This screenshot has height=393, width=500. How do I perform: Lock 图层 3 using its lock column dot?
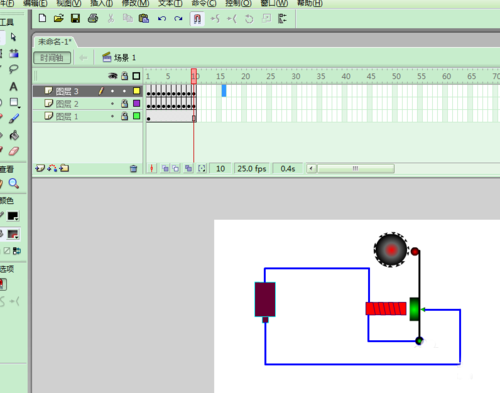[125, 91]
